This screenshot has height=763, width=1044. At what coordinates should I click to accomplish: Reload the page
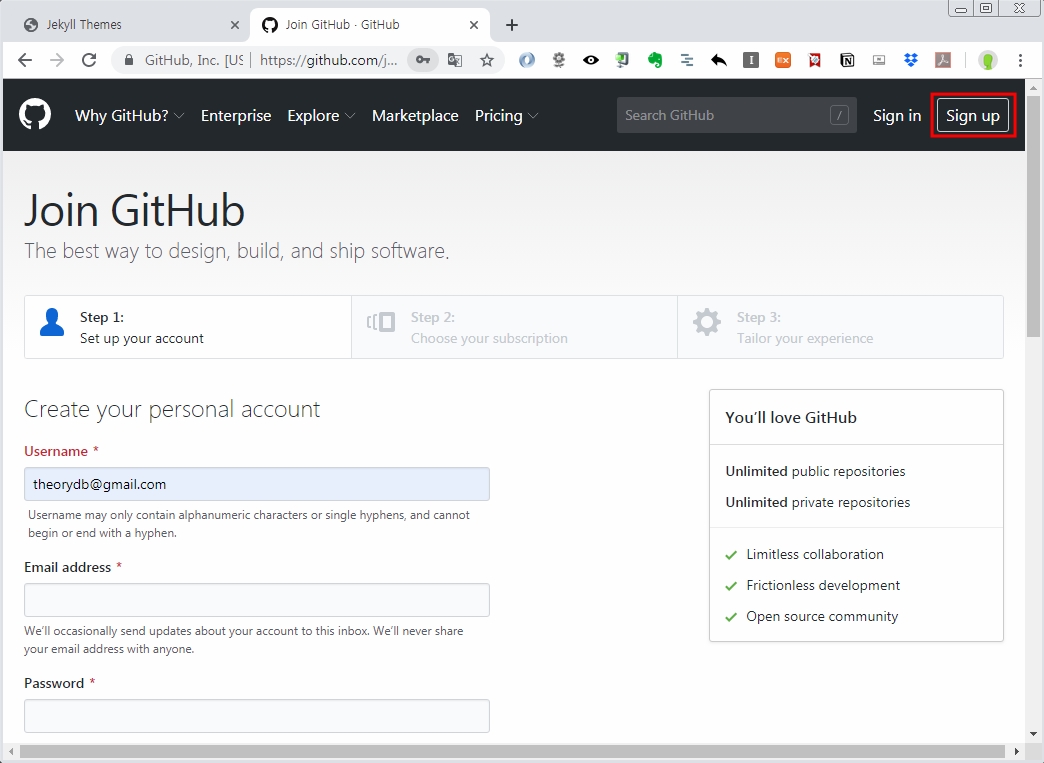pyautogui.click(x=89, y=60)
